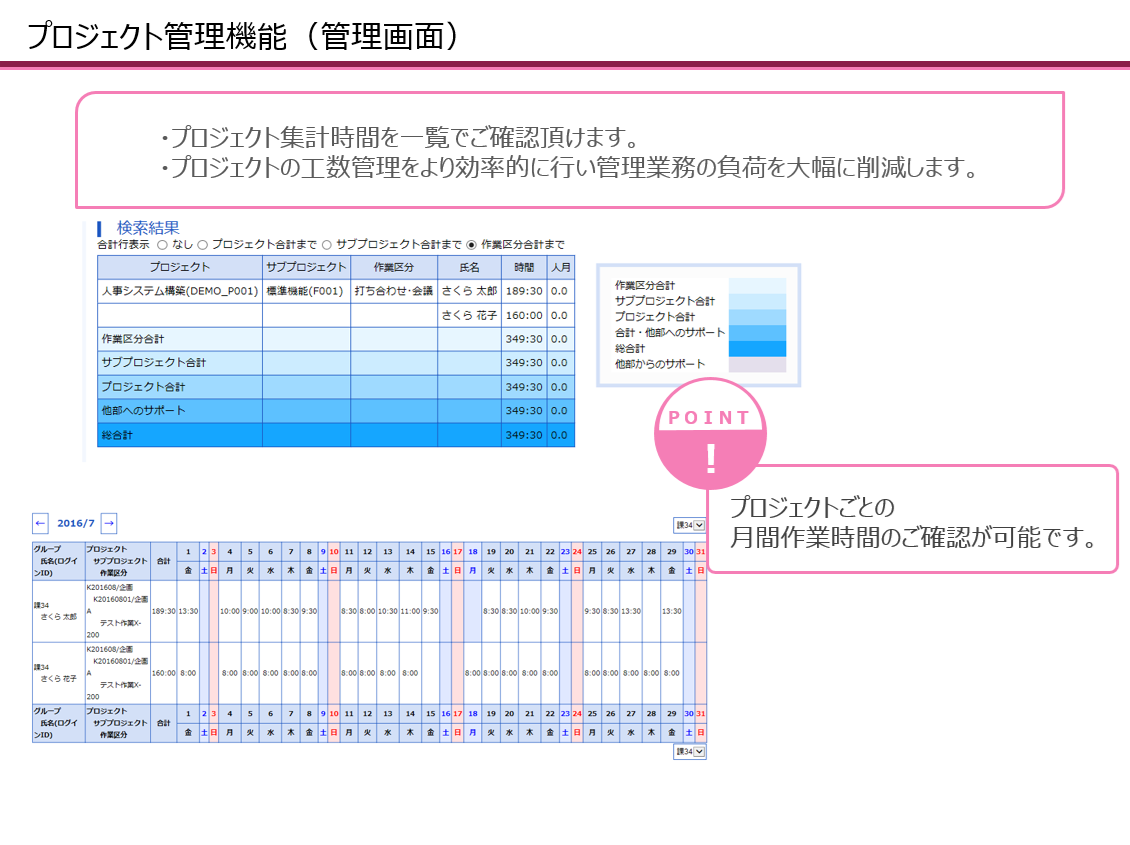Open the bottom 課34 group dropdown
This screenshot has width=1130, height=845.
[x=690, y=751]
